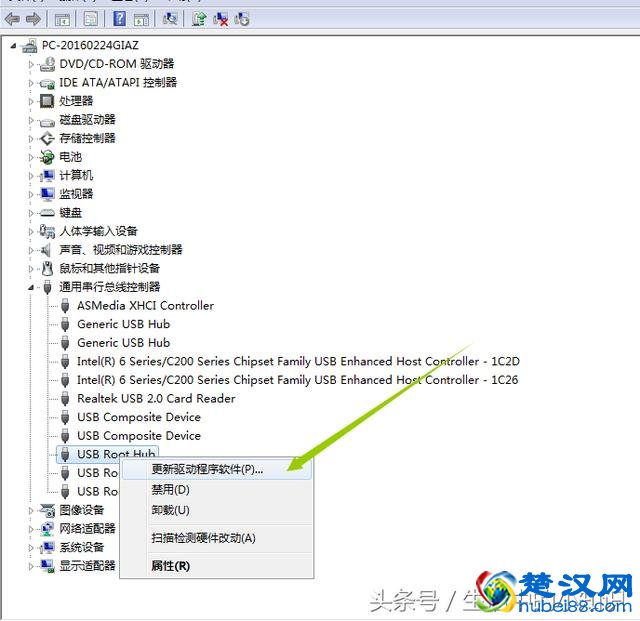Click the scan for hardware changes toolbar icon
The image size is (640, 621).
tap(170, 19)
